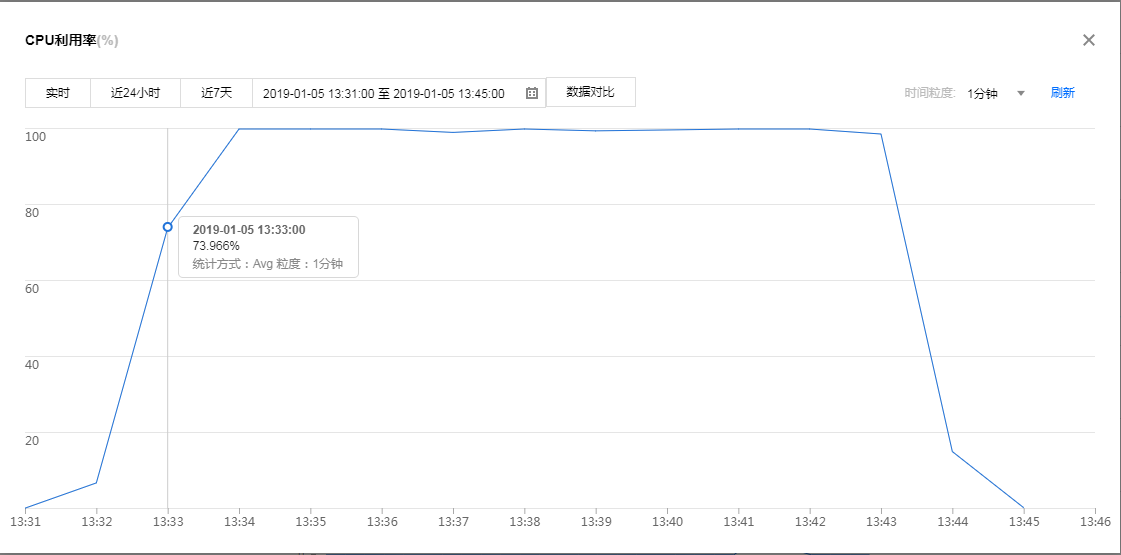Select the 近7天 time range

216,93
